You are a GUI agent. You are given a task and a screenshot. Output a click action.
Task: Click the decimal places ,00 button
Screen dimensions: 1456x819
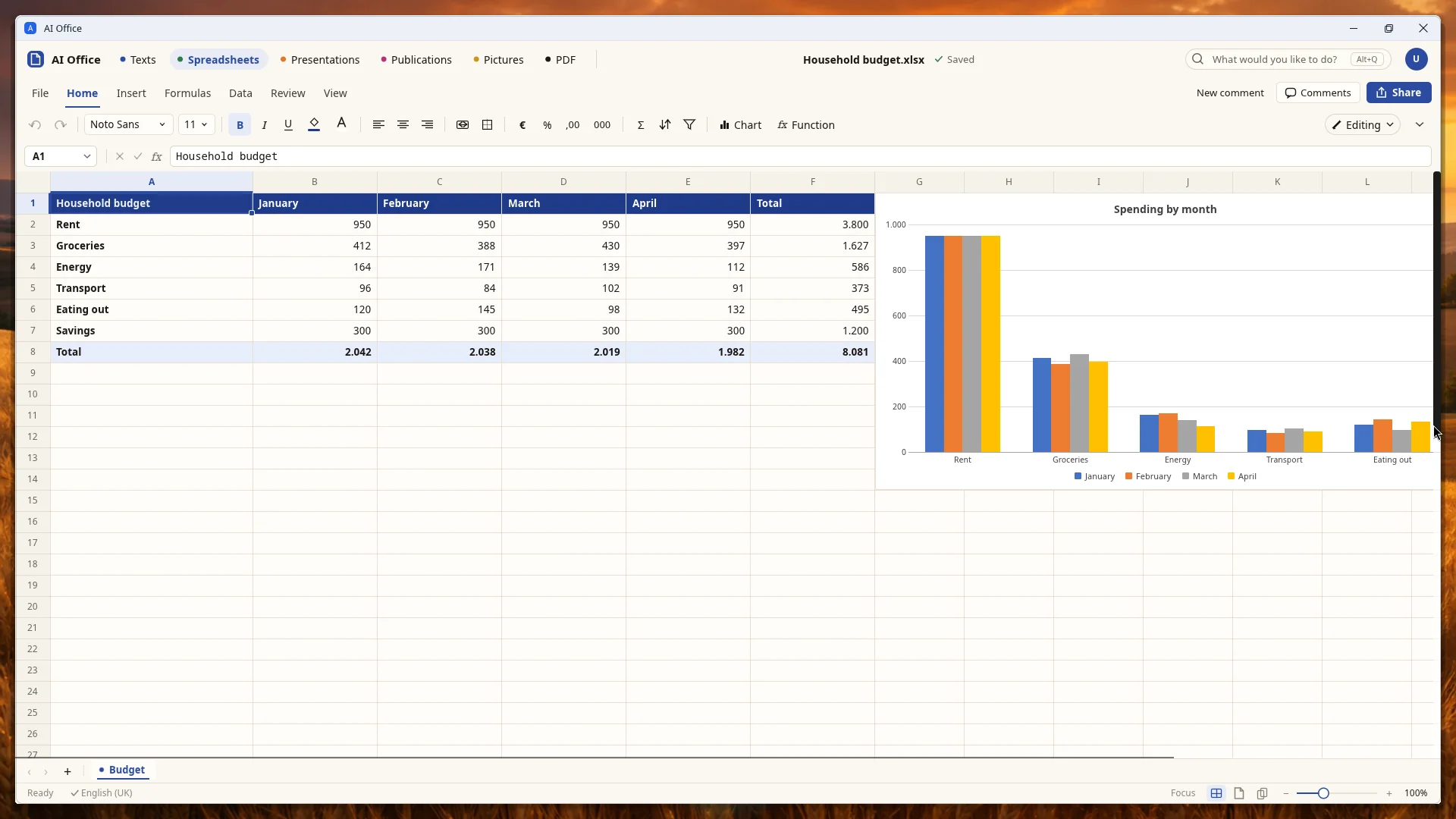click(x=573, y=125)
